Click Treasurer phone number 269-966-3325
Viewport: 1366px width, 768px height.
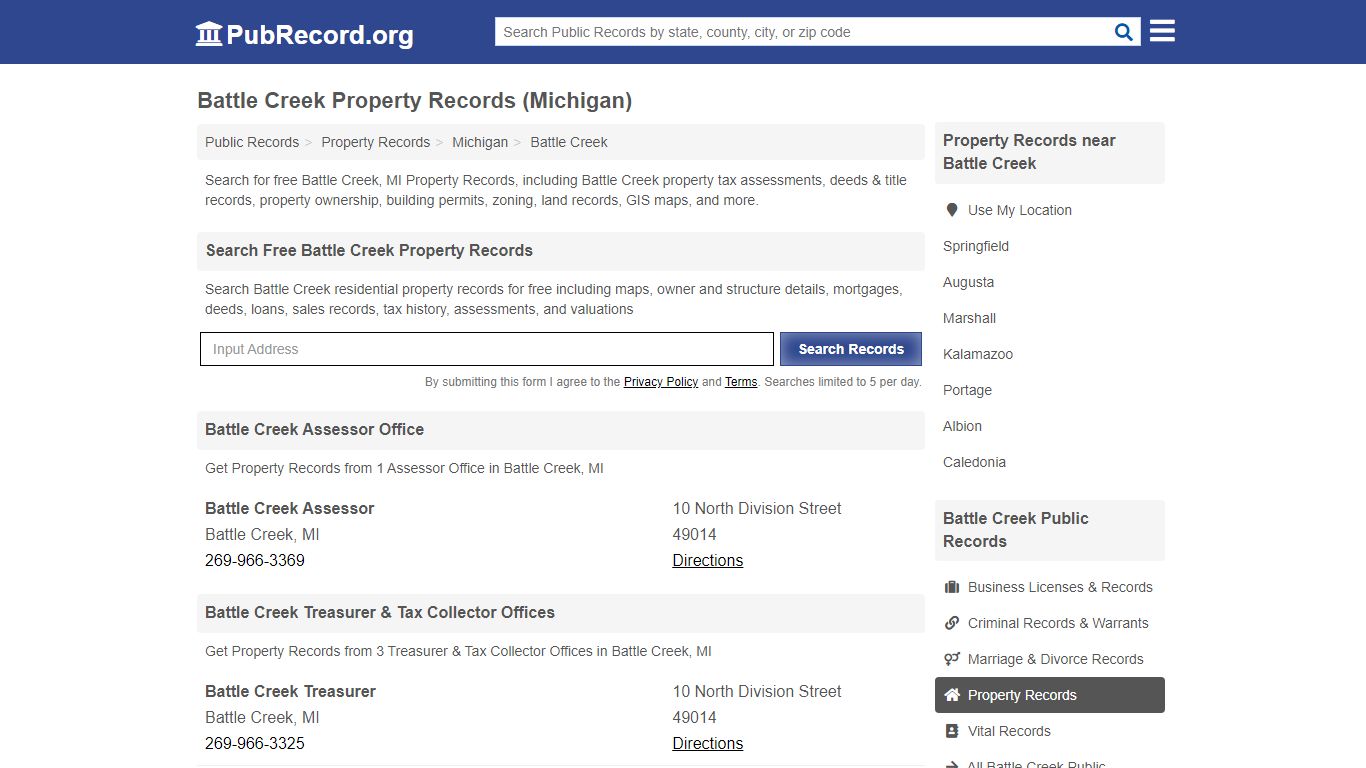255,743
